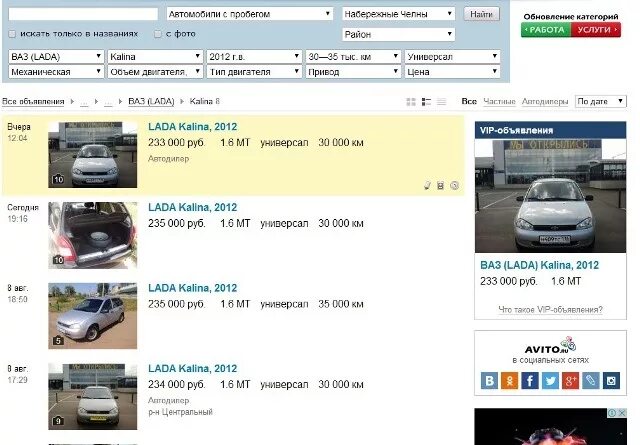The height and width of the screenshot is (445, 640).
Task: Toggle 'искать только в названиях' checkbox
Action: coord(12,34)
